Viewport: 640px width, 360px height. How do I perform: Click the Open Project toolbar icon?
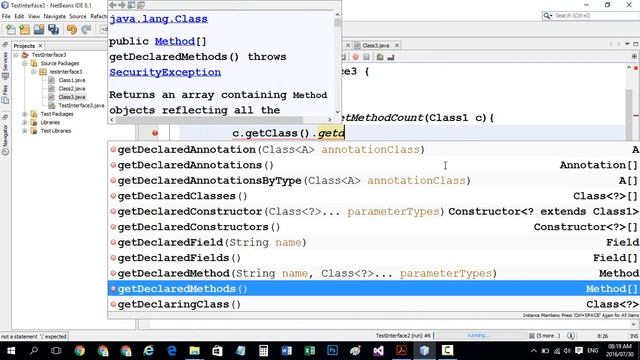coord(39,29)
